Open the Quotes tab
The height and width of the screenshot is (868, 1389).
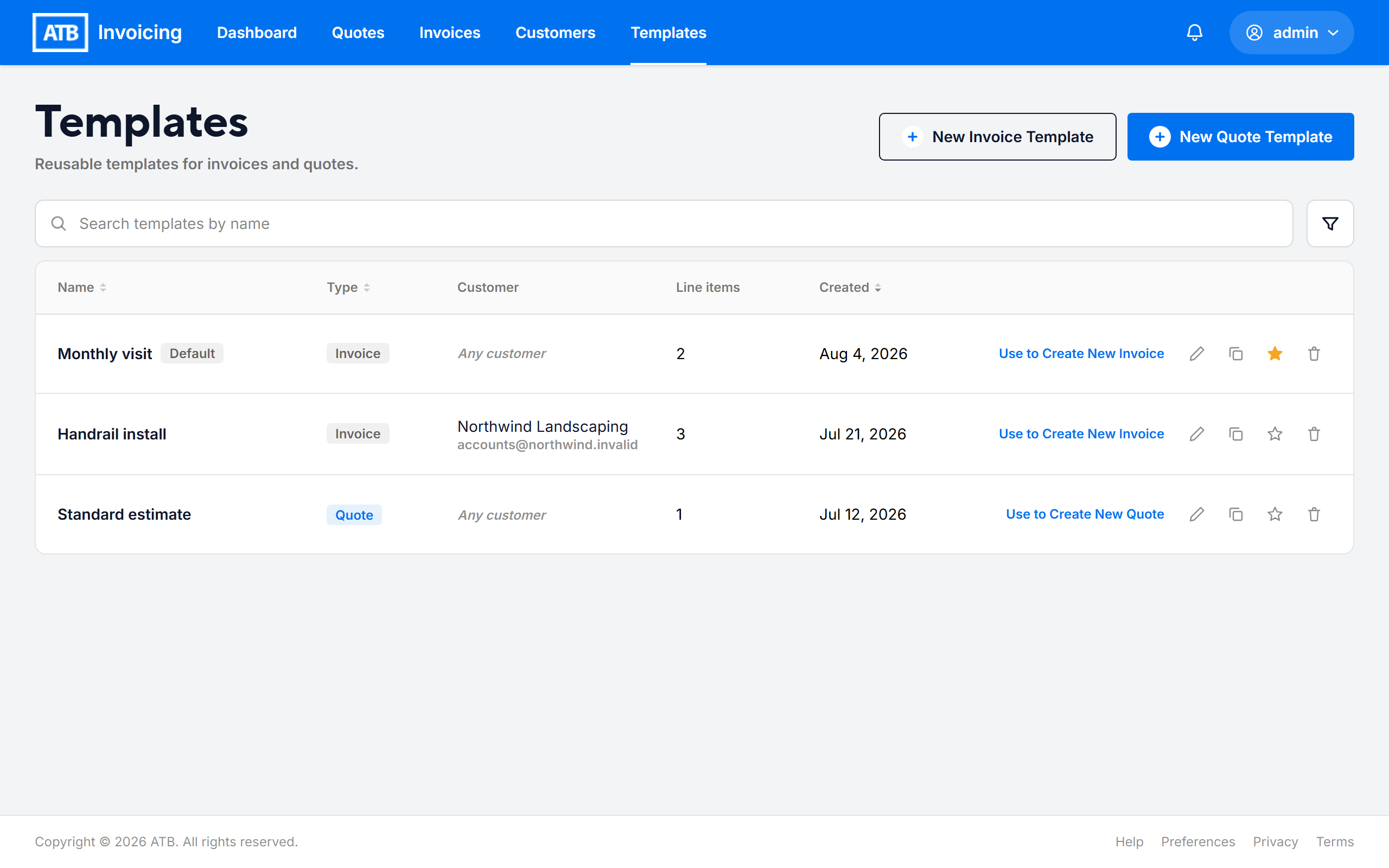(358, 33)
